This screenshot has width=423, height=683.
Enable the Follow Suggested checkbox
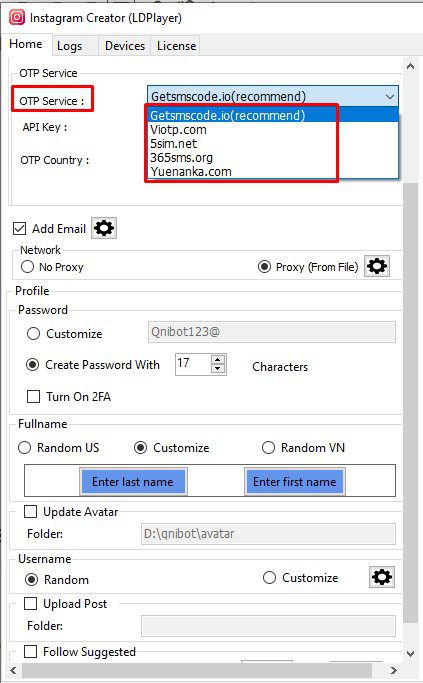(30, 652)
